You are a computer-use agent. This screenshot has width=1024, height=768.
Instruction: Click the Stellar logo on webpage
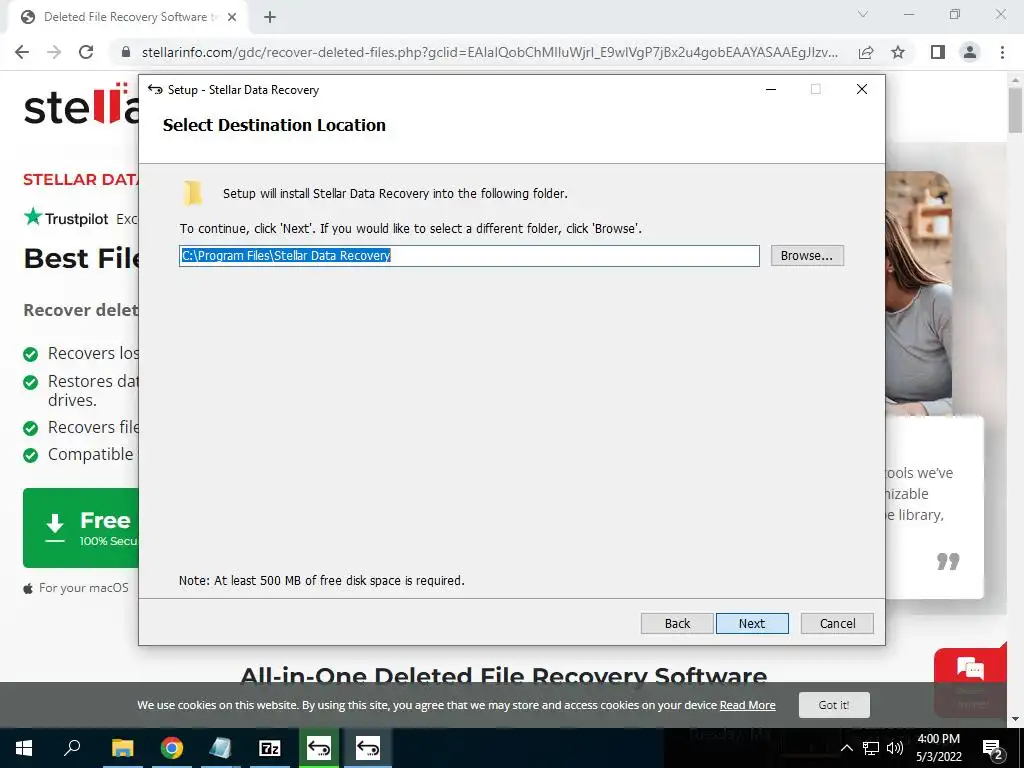[81, 104]
